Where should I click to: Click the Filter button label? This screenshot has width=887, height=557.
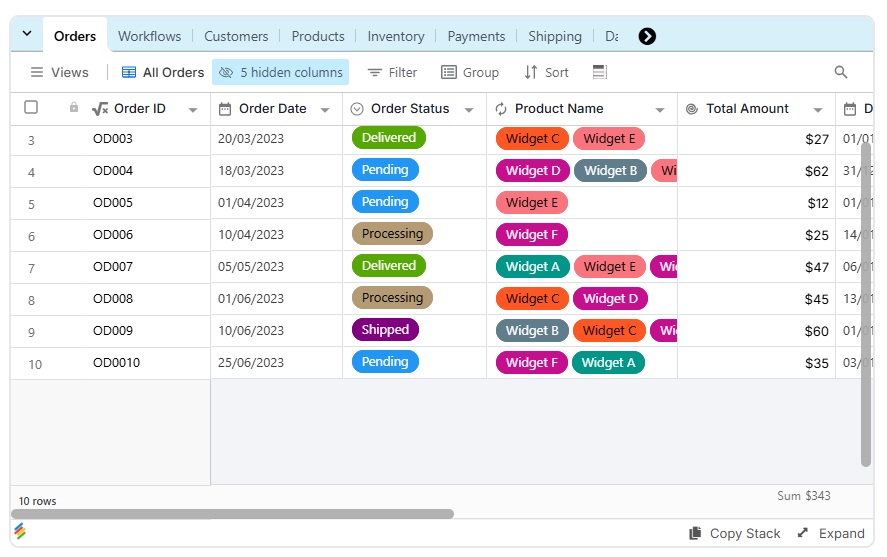(403, 72)
